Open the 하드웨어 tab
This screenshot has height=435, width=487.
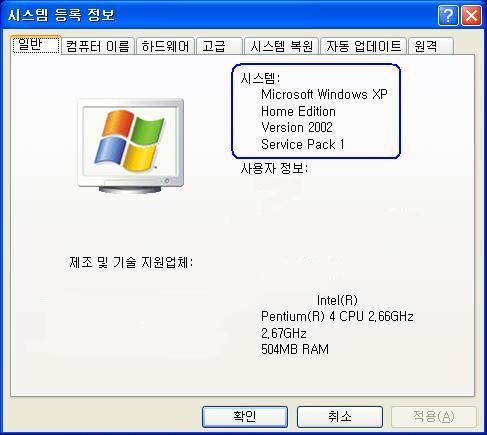[165, 46]
